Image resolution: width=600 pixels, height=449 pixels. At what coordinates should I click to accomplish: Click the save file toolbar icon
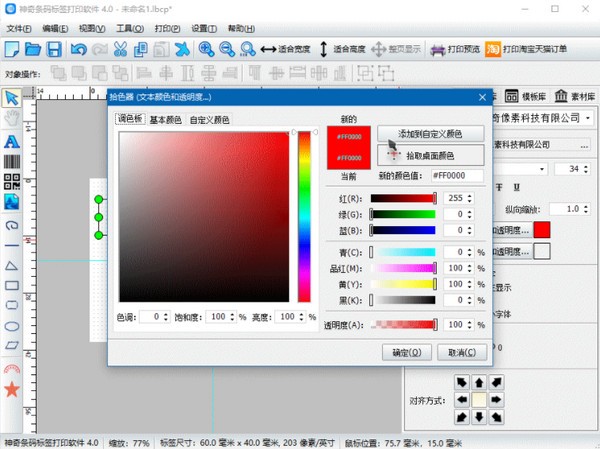[x=56, y=49]
